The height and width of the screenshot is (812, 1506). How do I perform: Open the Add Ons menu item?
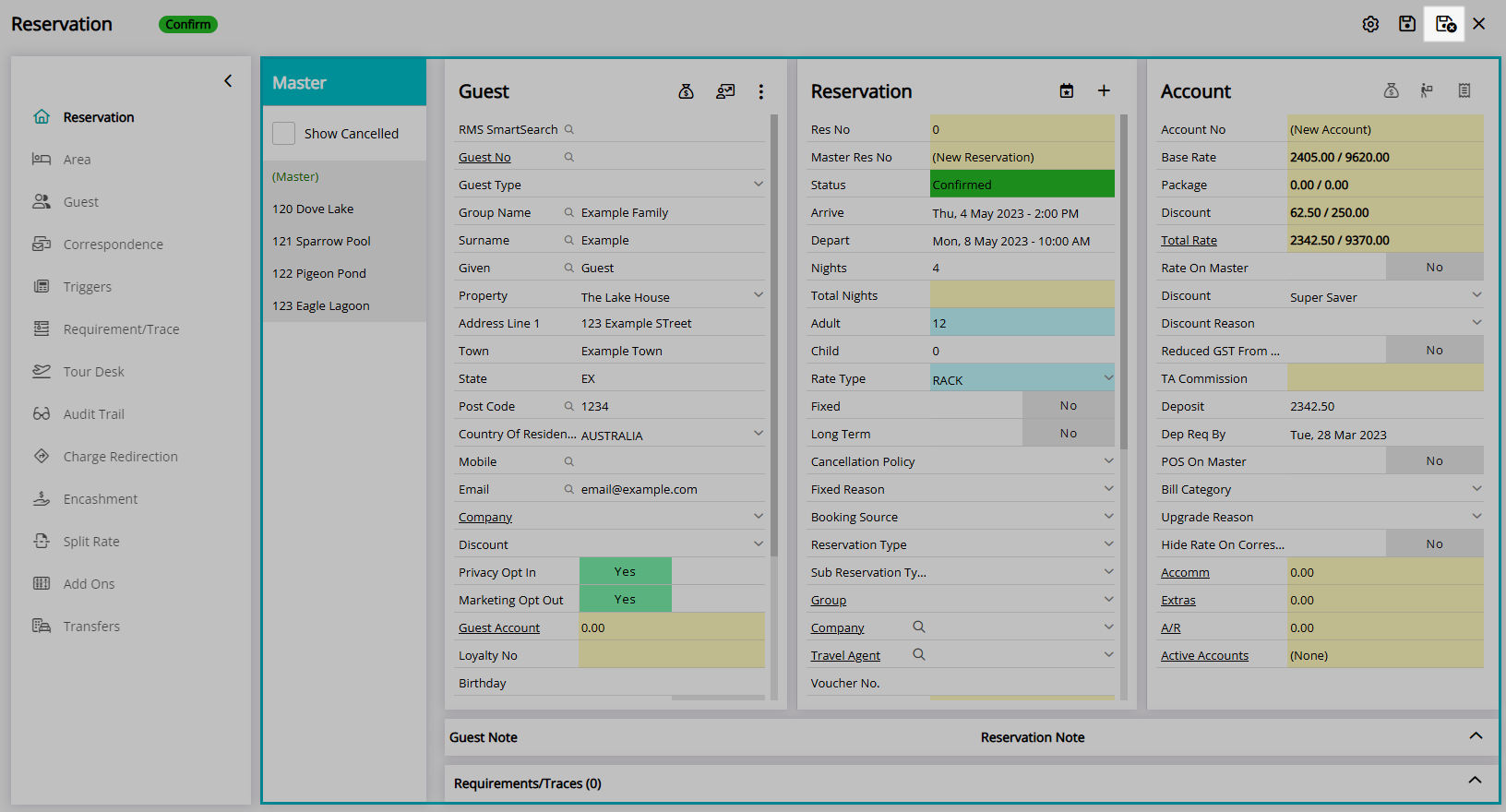(89, 584)
